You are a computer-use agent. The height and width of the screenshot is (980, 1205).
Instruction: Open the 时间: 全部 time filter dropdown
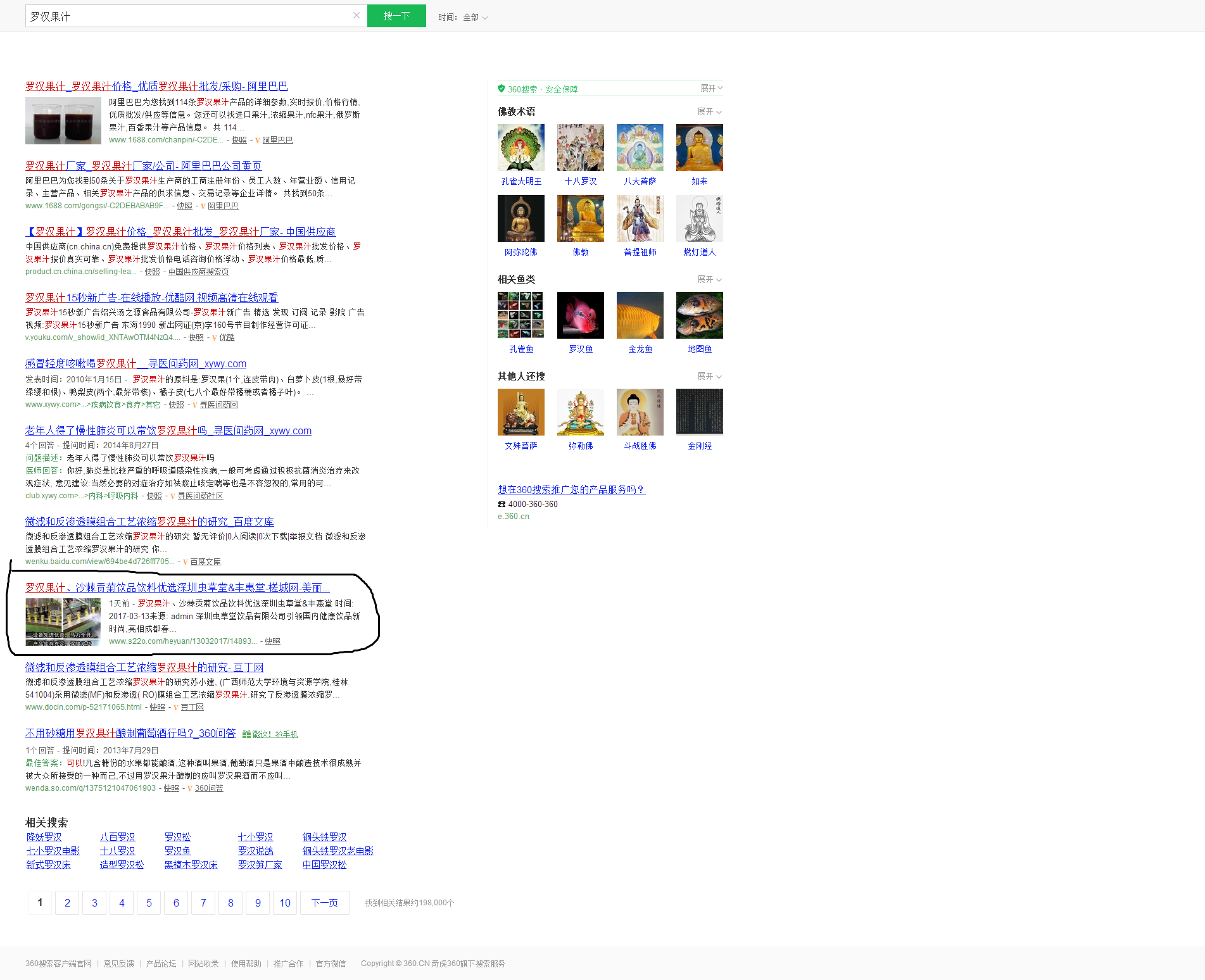463,17
